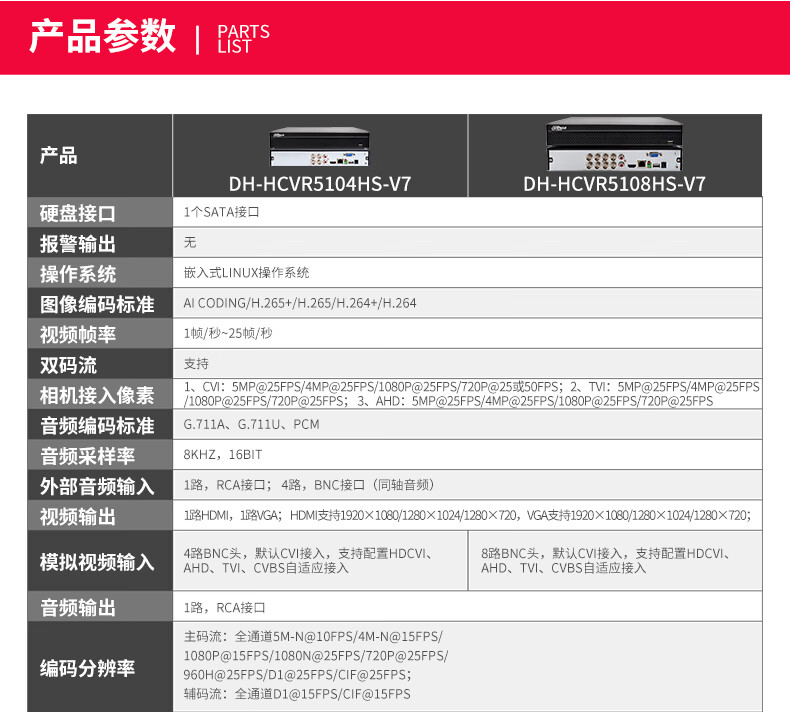
Task: Click the 1路，RCA接口 audio output value
Action: pos(224,607)
